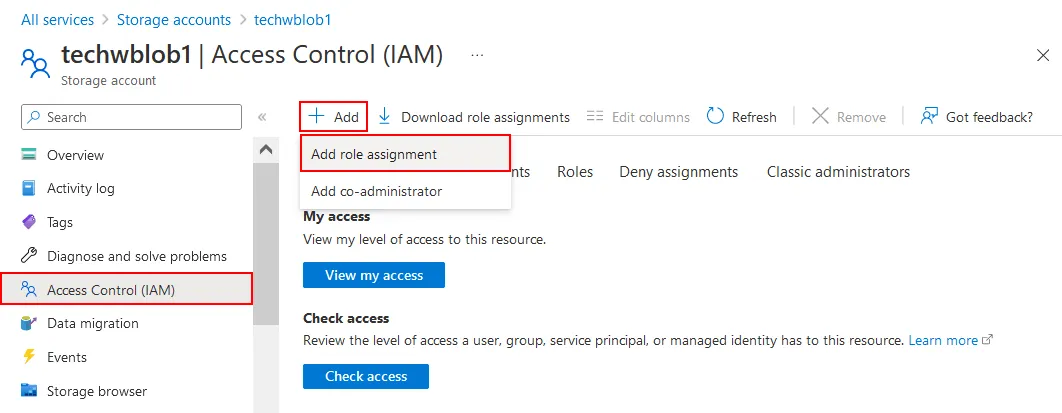Click Got feedback? in toolbar

coord(976,117)
